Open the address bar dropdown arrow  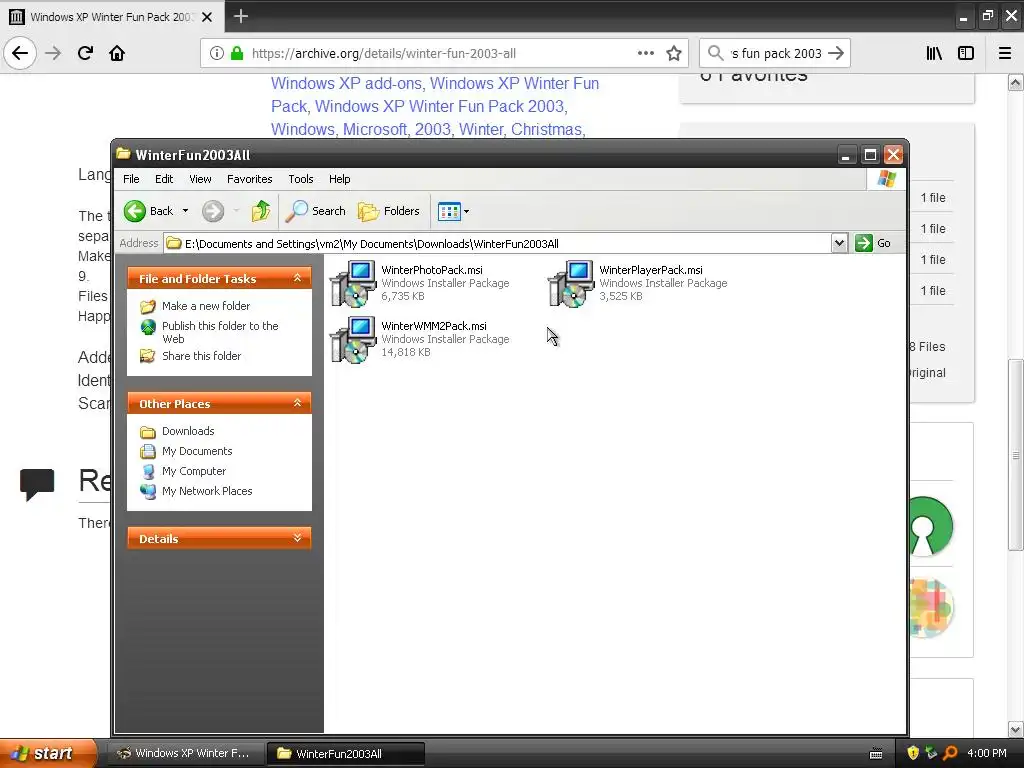click(x=839, y=243)
